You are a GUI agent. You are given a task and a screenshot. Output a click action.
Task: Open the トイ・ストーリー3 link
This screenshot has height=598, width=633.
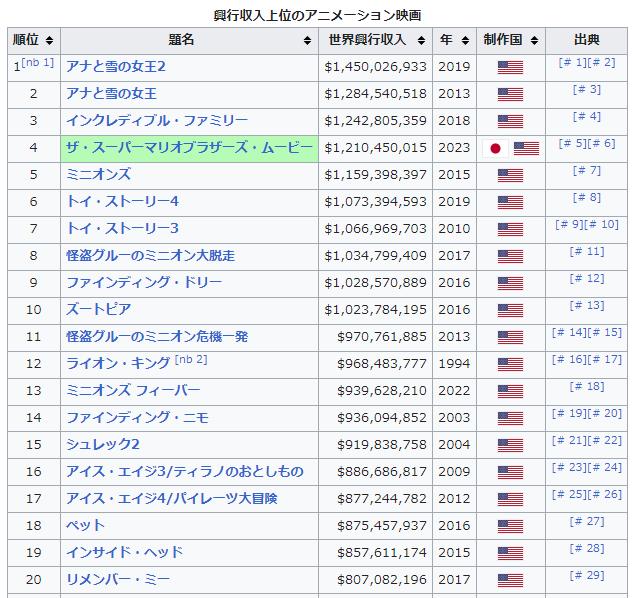pos(122,229)
